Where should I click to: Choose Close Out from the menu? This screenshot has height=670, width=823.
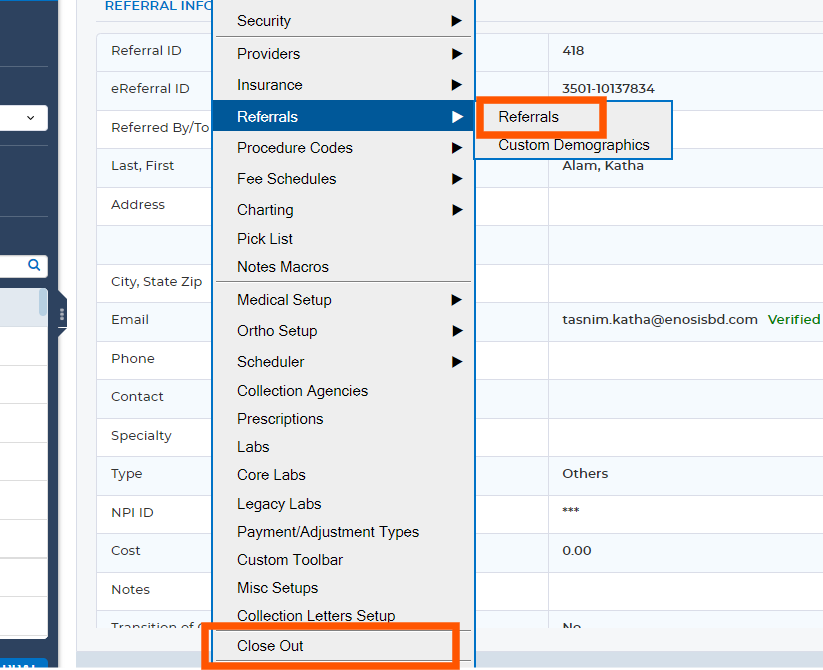pos(343,646)
